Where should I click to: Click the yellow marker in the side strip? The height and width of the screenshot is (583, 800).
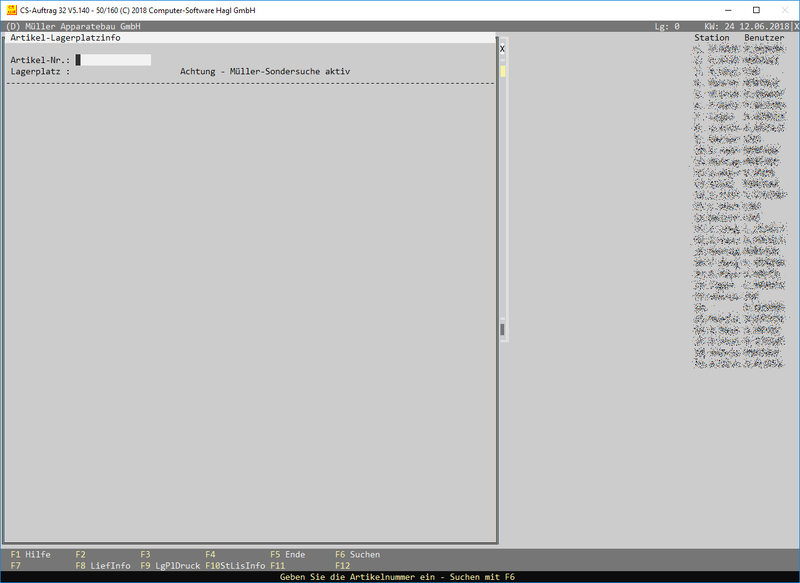click(503, 71)
